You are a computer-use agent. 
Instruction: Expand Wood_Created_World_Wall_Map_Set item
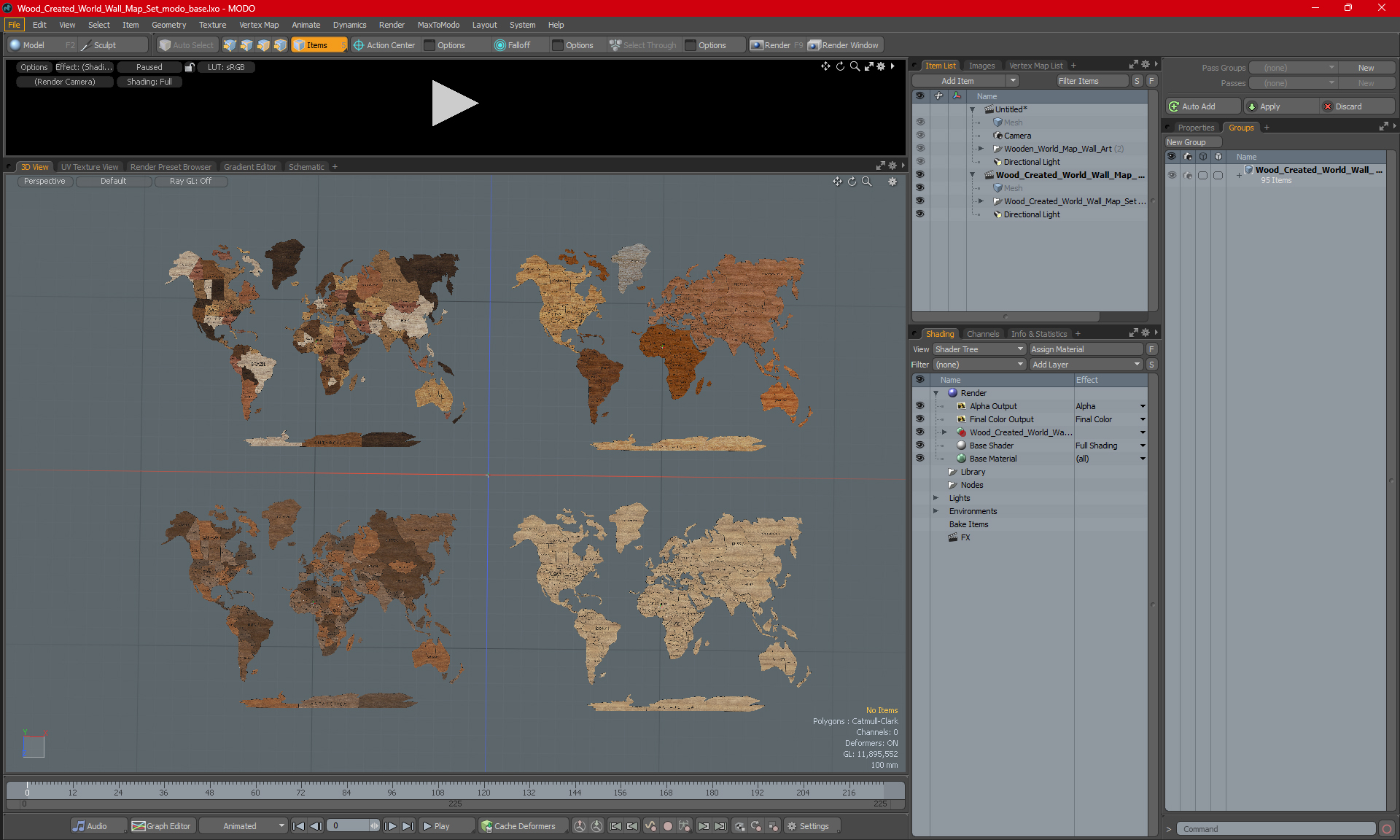click(981, 201)
